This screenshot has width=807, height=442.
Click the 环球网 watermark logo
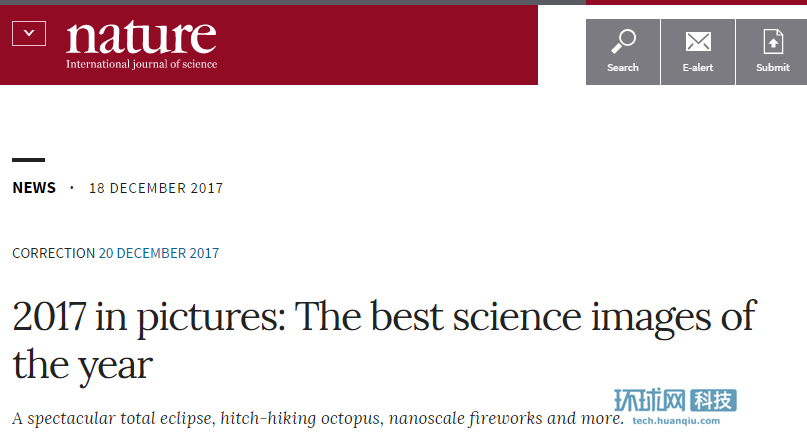pyautogui.click(x=651, y=402)
